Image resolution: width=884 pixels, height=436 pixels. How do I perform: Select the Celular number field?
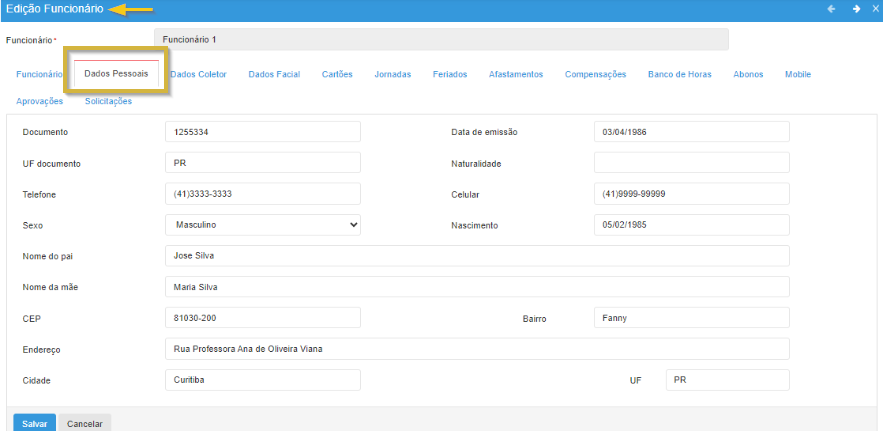tap(691, 194)
